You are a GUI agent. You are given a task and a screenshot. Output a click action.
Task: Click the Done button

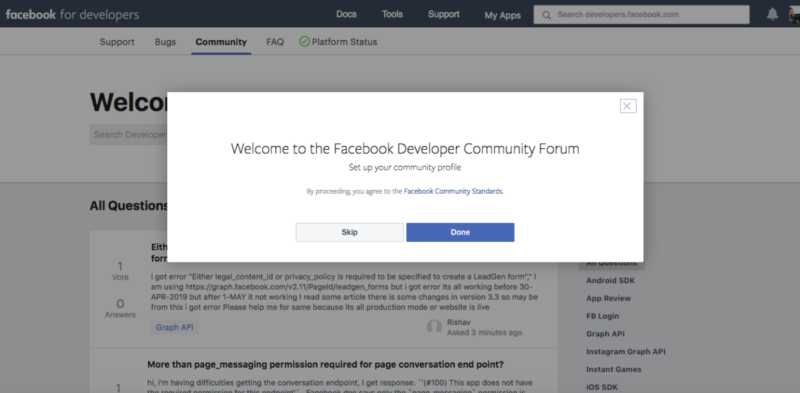click(x=460, y=232)
